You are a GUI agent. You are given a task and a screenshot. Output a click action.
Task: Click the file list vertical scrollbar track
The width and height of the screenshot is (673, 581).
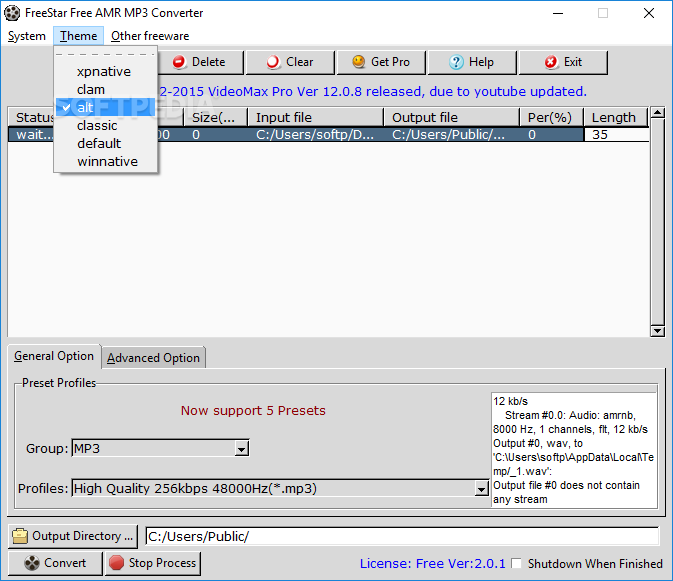(657, 222)
